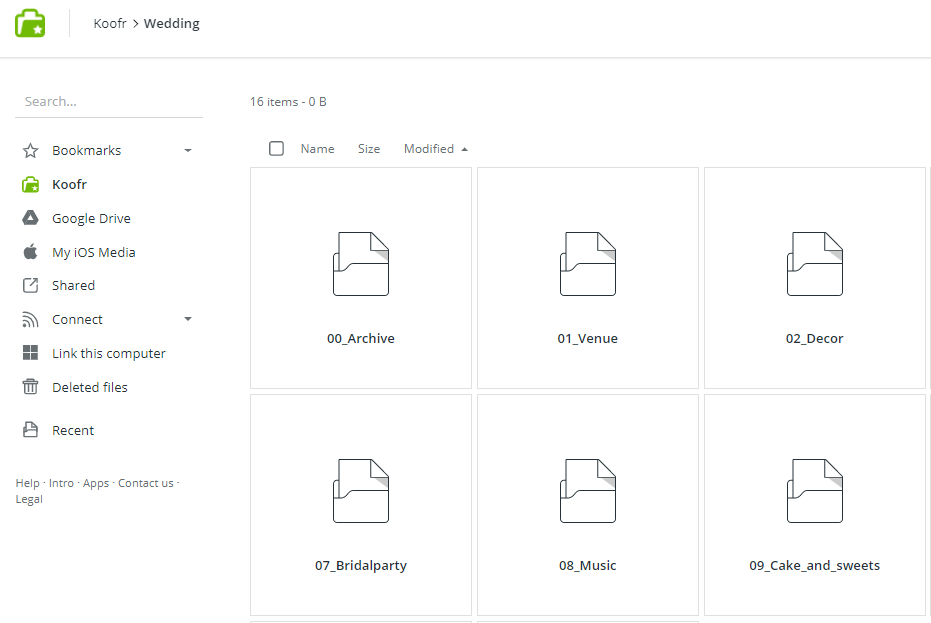Expand the Bookmarks dropdown arrow
931x623 pixels.
point(188,151)
